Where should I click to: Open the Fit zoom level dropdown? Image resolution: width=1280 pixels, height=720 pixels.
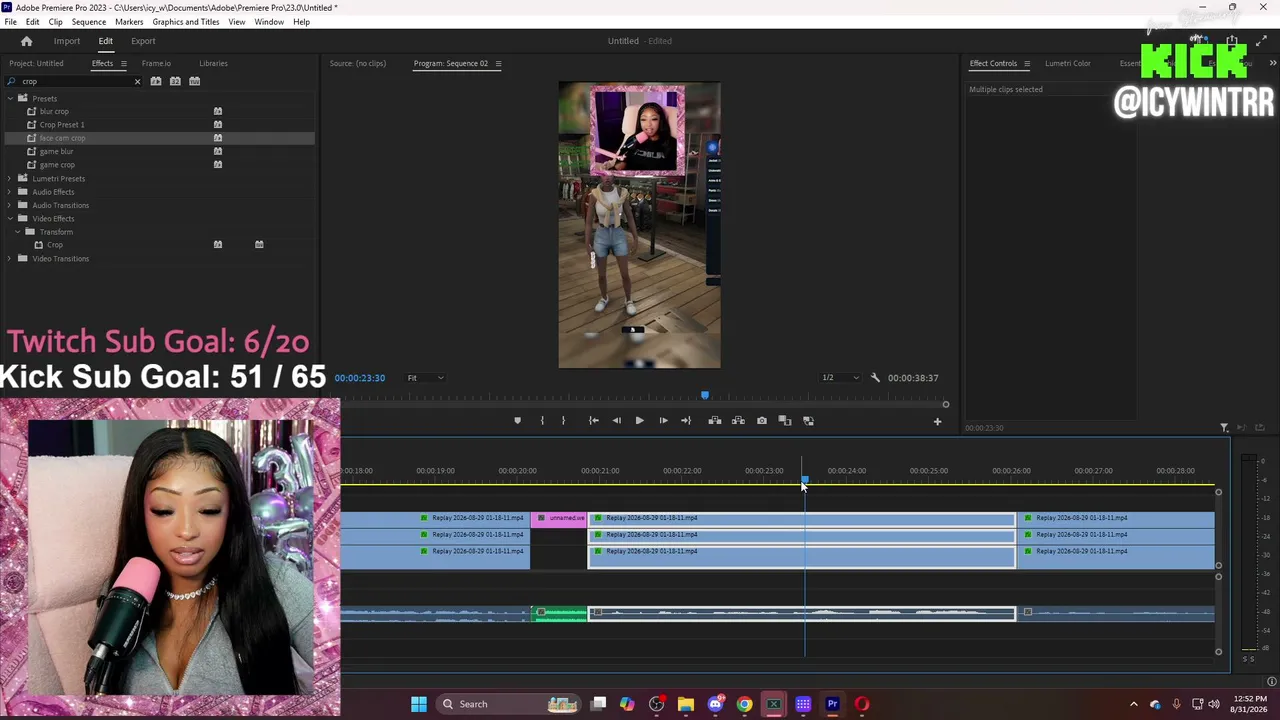(425, 378)
